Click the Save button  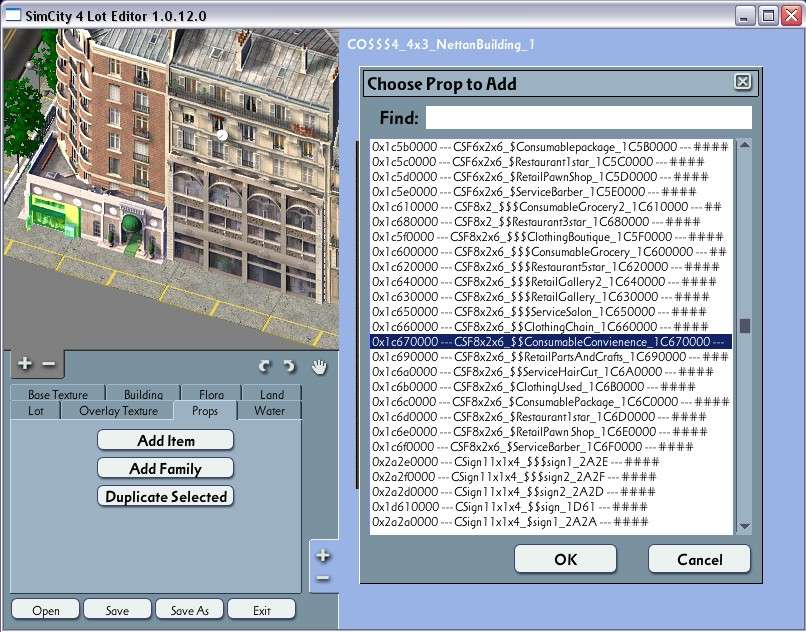(x=117, y=610)
